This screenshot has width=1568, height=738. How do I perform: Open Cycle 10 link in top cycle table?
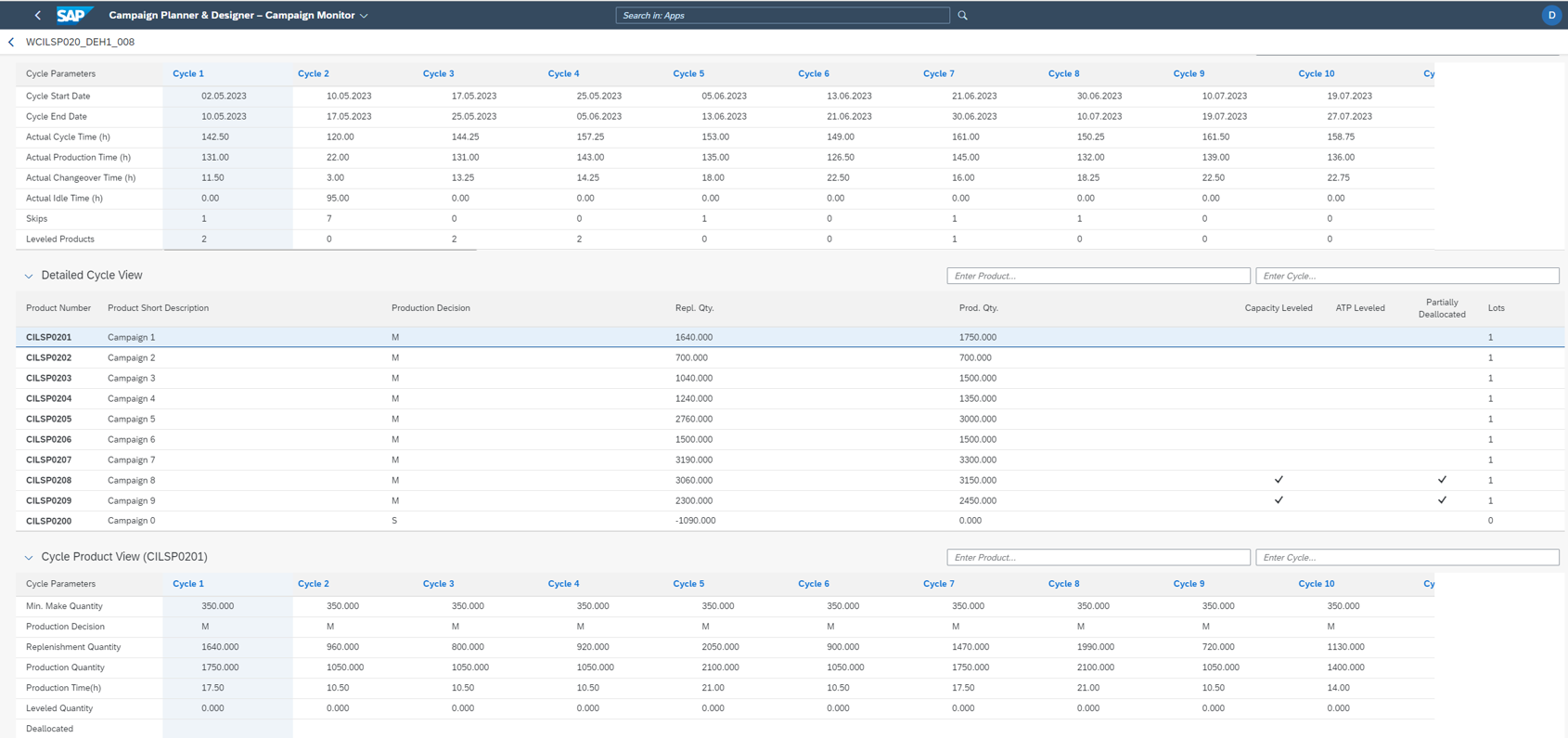pyautogui.click(x=1317, y=73)
